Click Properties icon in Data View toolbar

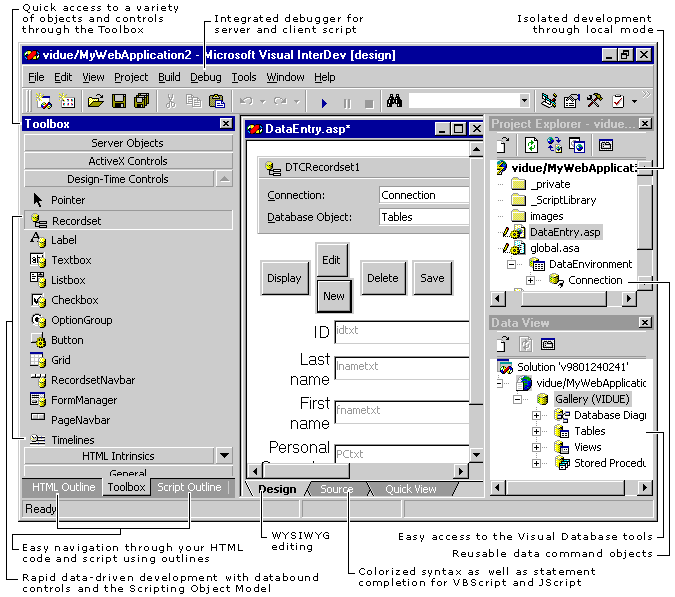coord(548,344)
